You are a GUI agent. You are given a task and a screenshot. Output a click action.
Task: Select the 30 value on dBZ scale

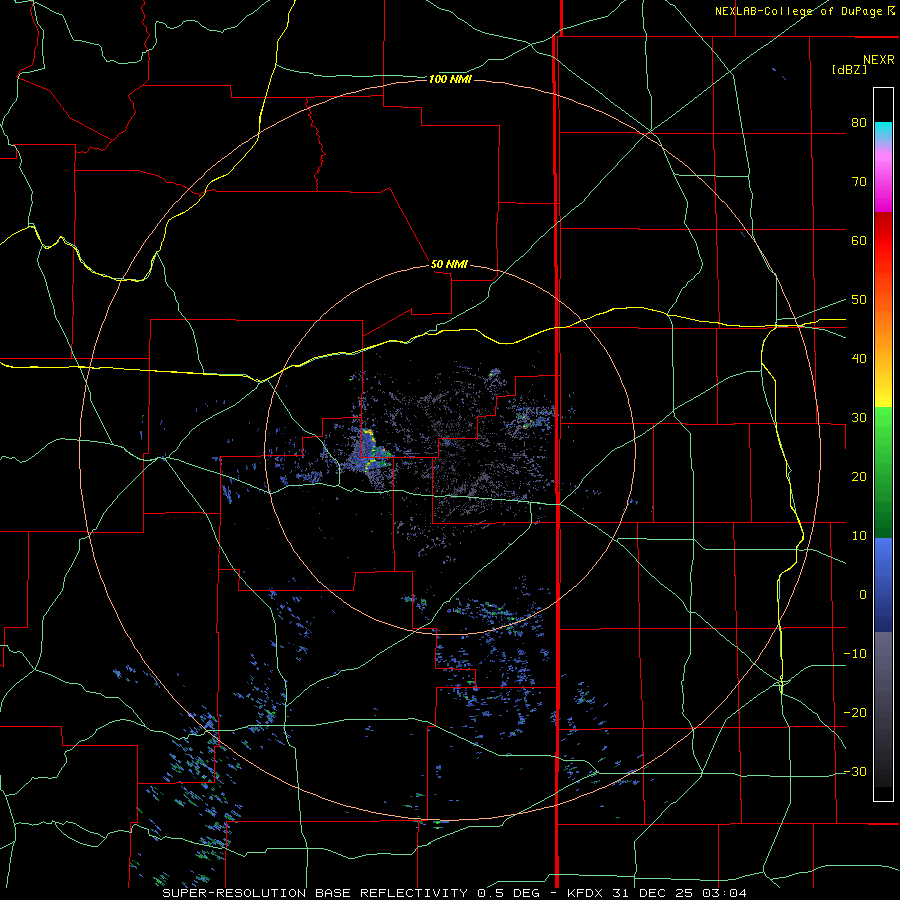point(859,418)
